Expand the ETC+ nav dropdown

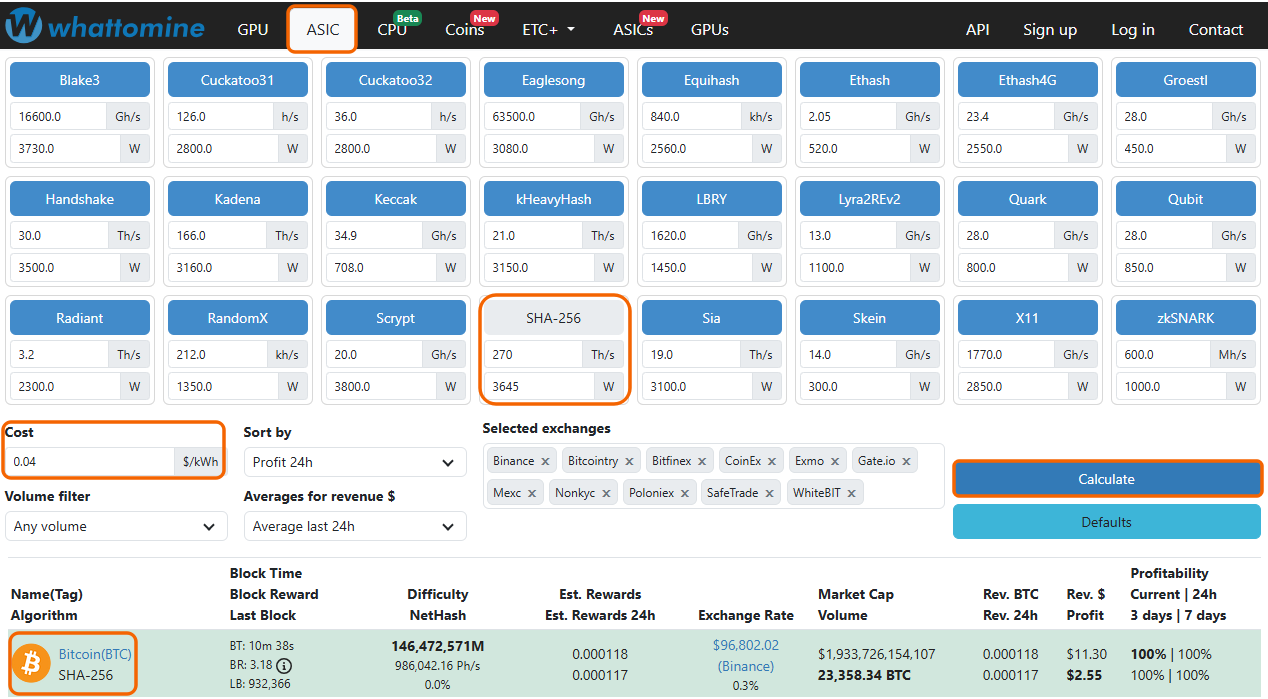549,30
